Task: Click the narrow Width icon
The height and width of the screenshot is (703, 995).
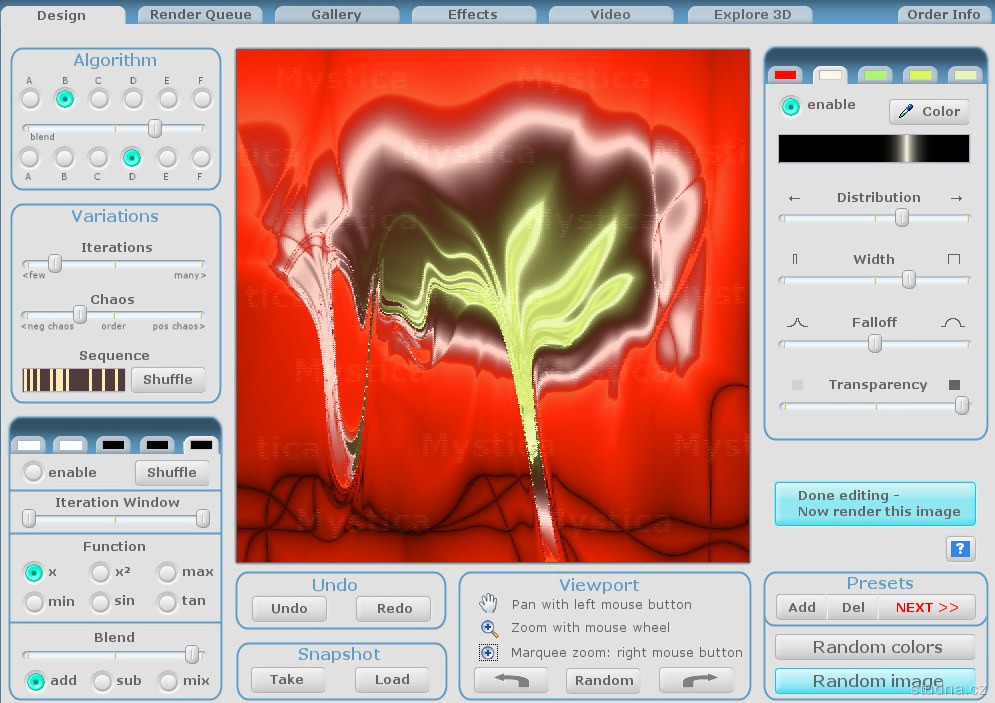Action: 794,259
